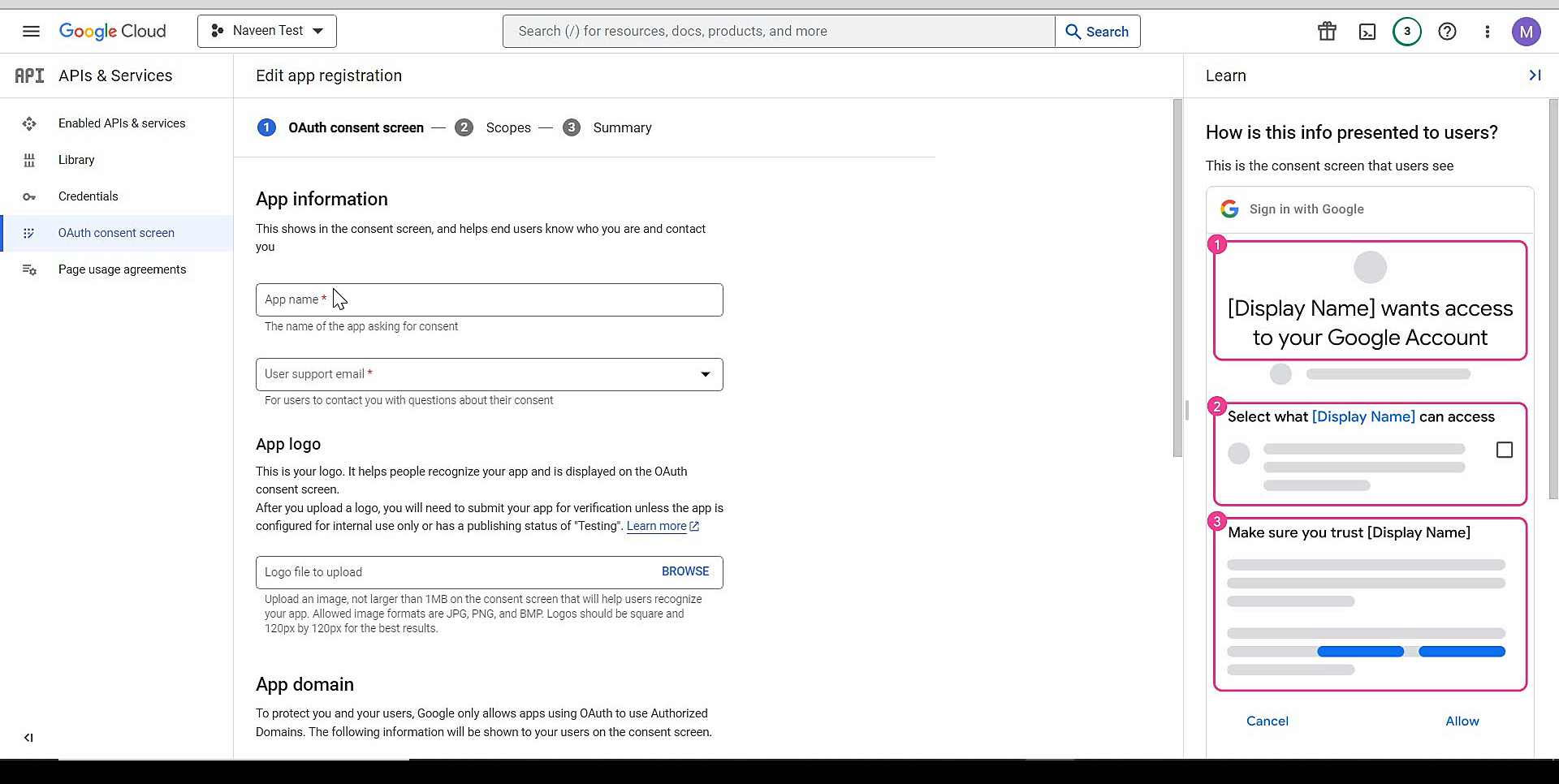Toggle the checkbox in consent preview

(1505, 450)
